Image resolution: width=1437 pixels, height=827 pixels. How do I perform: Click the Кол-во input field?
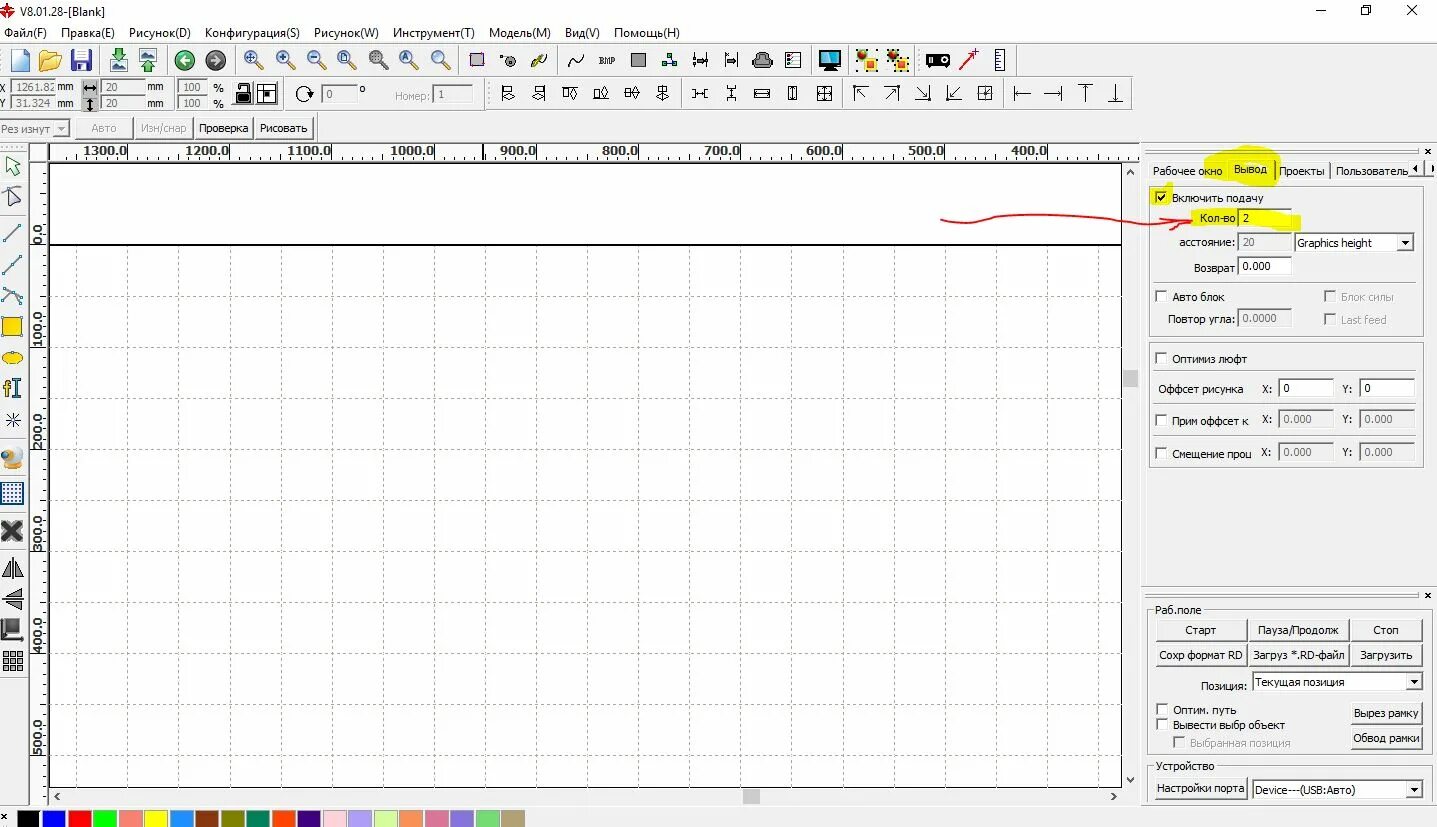1265,218
